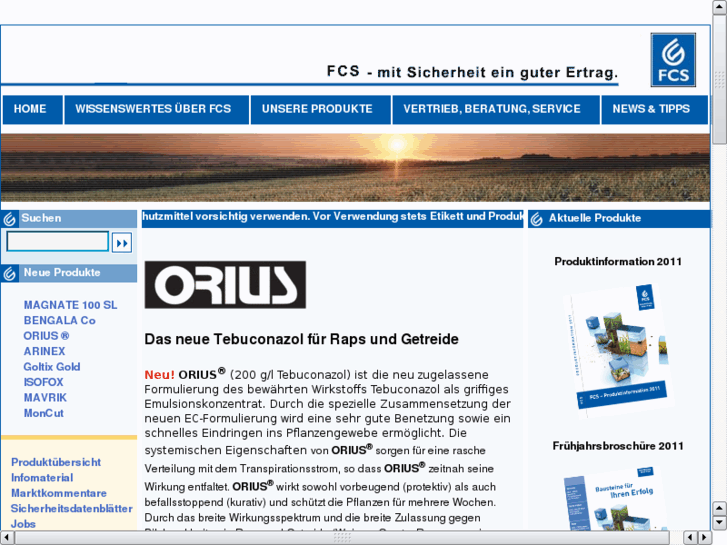Open Marktkommentare link
Image resolution: width=727 pixels, height=545 pixels.
(x=59, y=493)
